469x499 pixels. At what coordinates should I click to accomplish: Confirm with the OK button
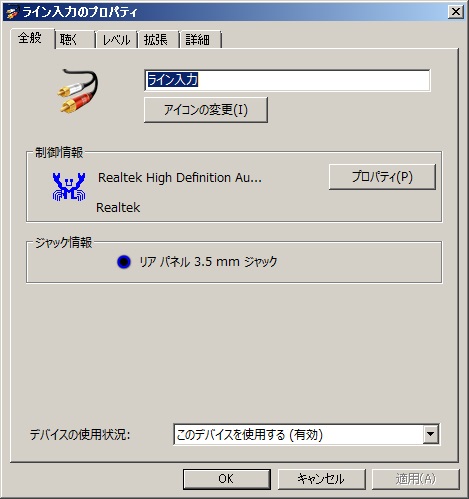pyautogui.click(x=226, y=479)
